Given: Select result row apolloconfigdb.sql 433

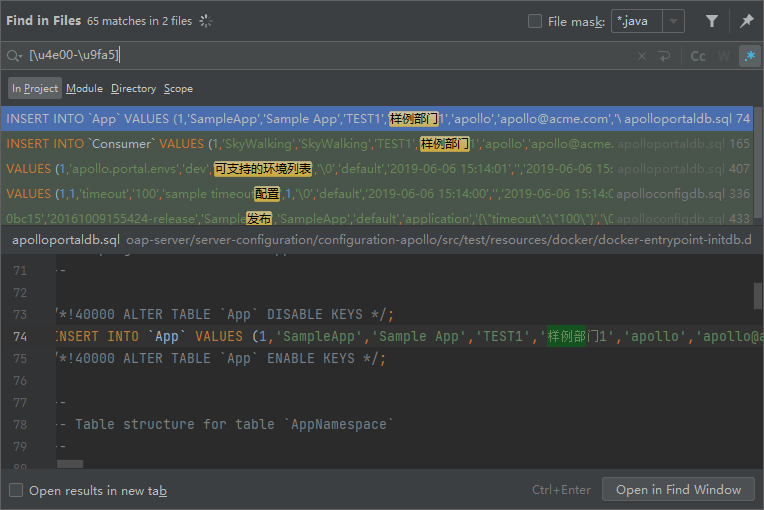Looking at the screenshot, I should click(377, 218).
